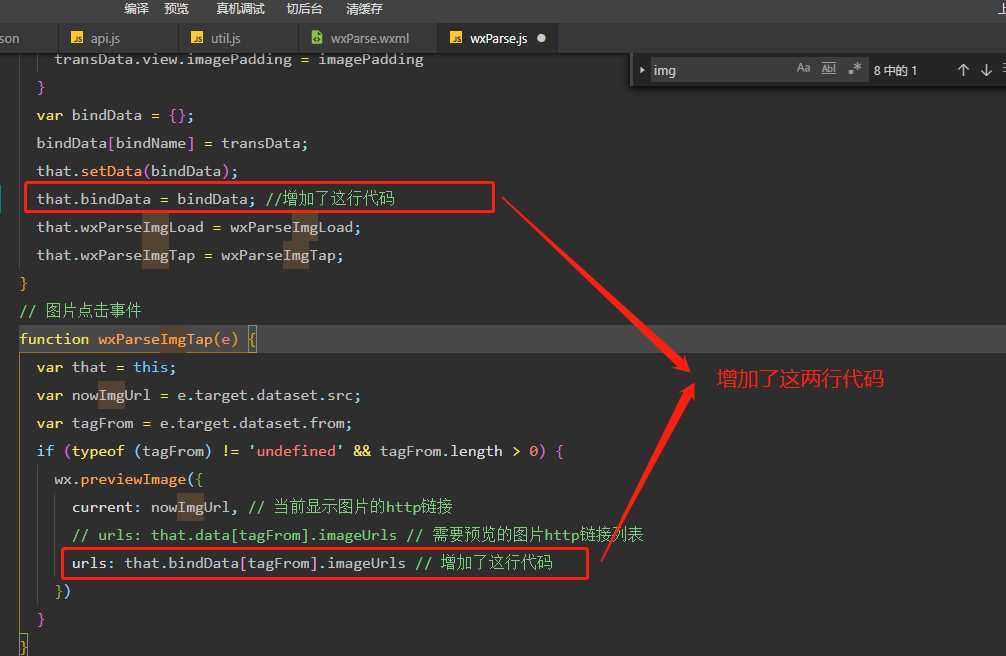This screenshot has height=656, width=1006.
Task: Click the wxParse.js file icon
Action: click(456, 38)
